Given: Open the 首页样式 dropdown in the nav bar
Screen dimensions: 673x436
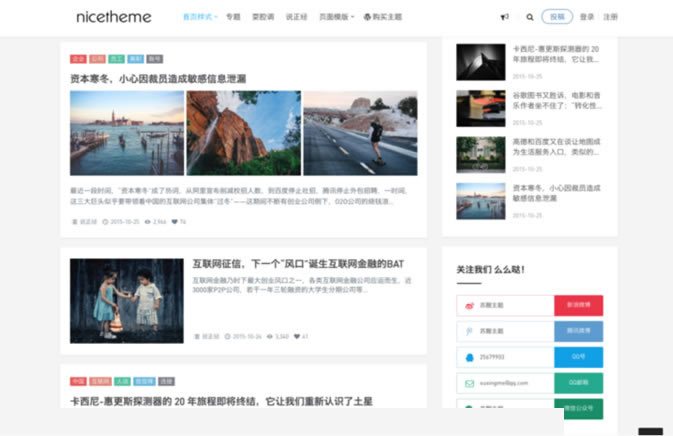Looking at the screenshot, I should (200, 17).
